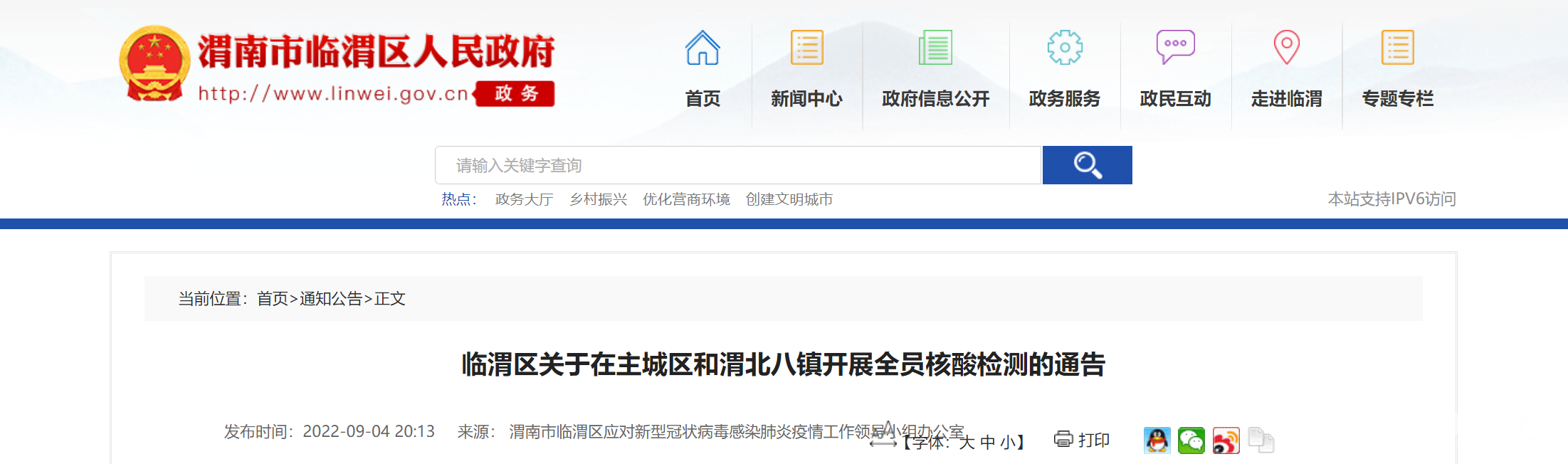Screen dimensions: 1568x464
Task: Click the 创建文明城市 hot topic link
Action: 789,199
